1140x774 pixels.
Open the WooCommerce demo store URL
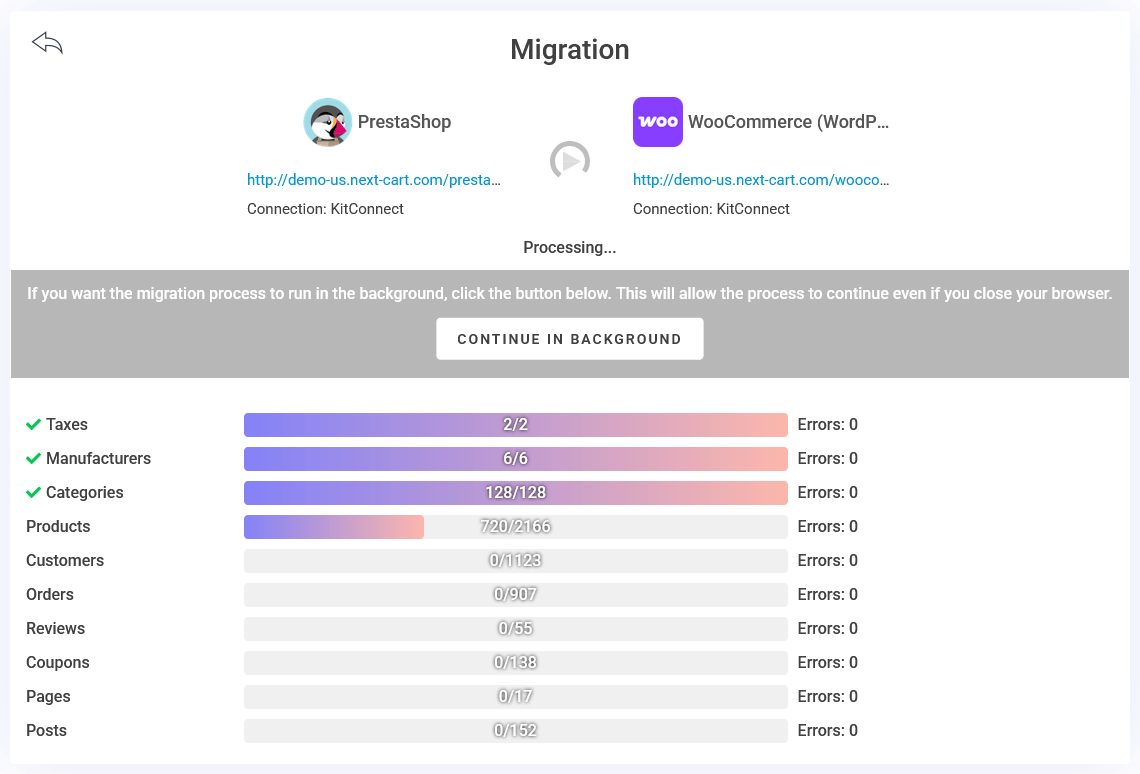tap(760, 180)
